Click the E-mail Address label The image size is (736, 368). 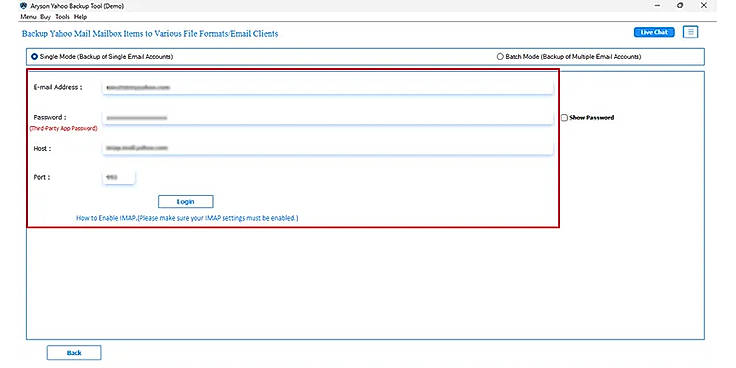tap(58, 87)
